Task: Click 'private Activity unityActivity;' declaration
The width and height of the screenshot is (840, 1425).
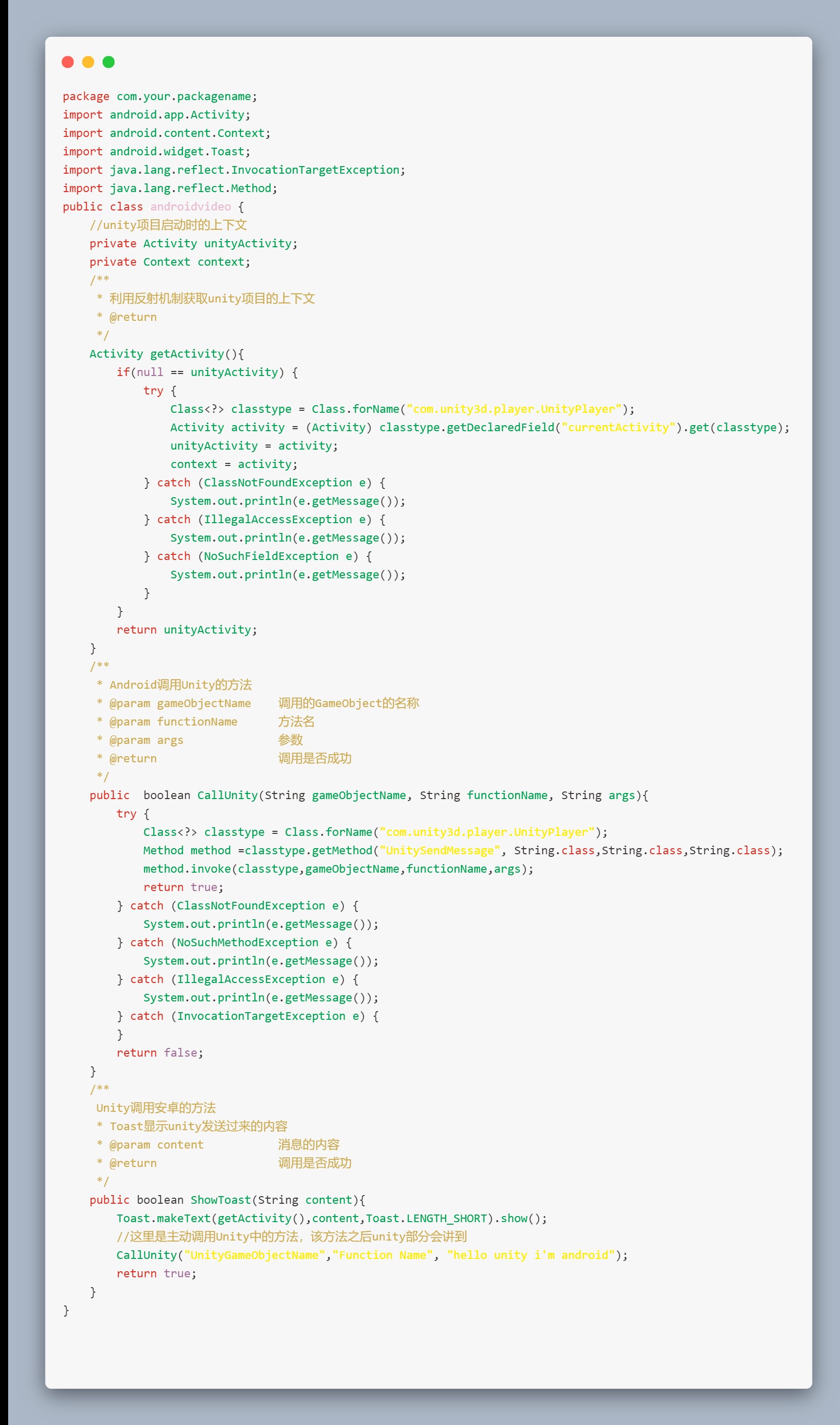Action: tap(193, 244)
